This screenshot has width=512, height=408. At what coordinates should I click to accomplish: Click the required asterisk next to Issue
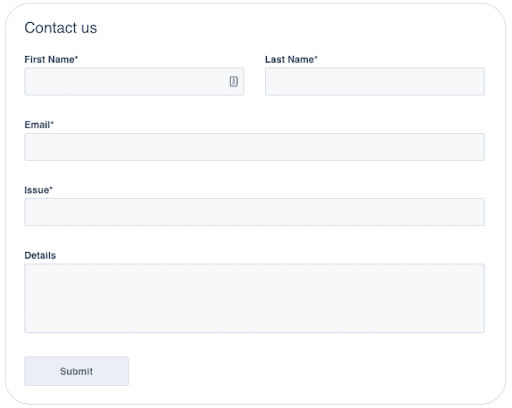click(51, 188)
